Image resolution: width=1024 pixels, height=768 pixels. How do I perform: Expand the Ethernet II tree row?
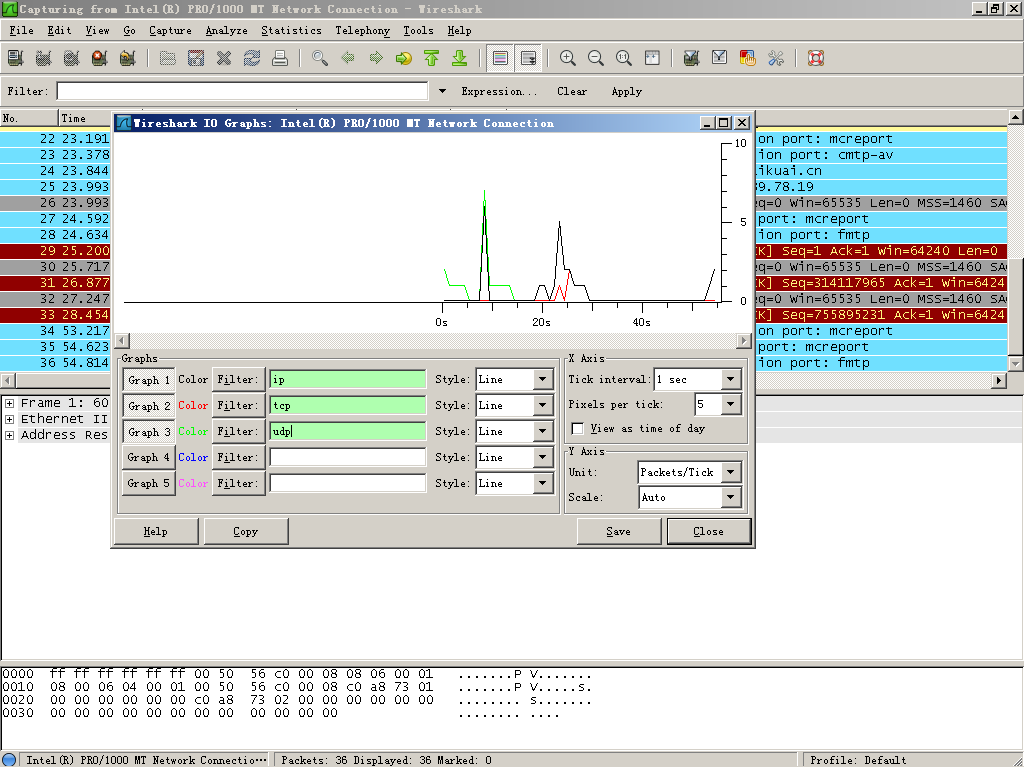10,419
